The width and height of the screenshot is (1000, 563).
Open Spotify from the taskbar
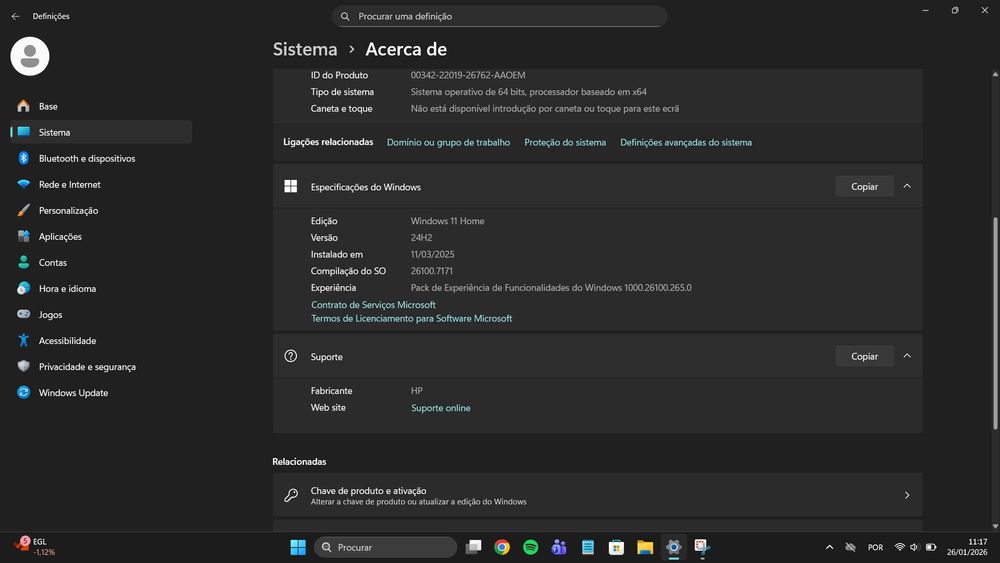coord(531,547)
